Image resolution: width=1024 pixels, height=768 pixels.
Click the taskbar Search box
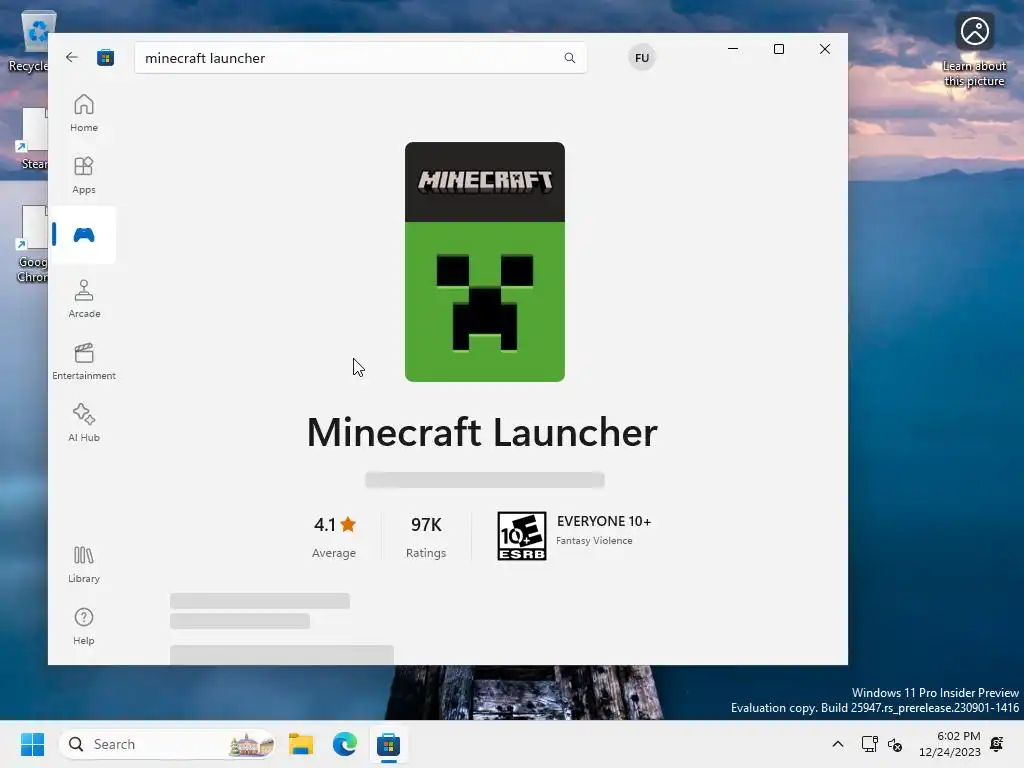[x=167, y=744]
